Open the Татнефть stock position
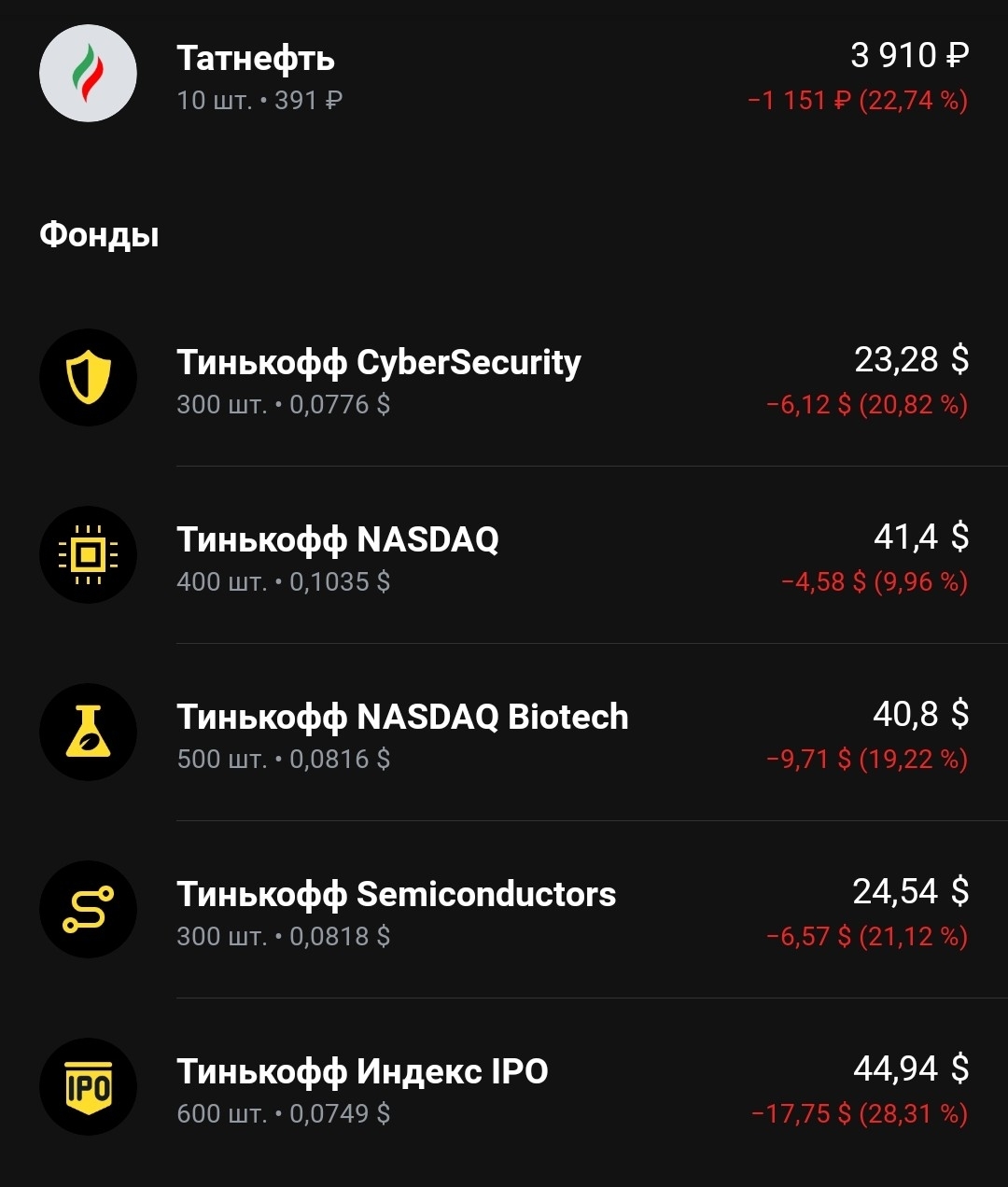 point(504,75)
